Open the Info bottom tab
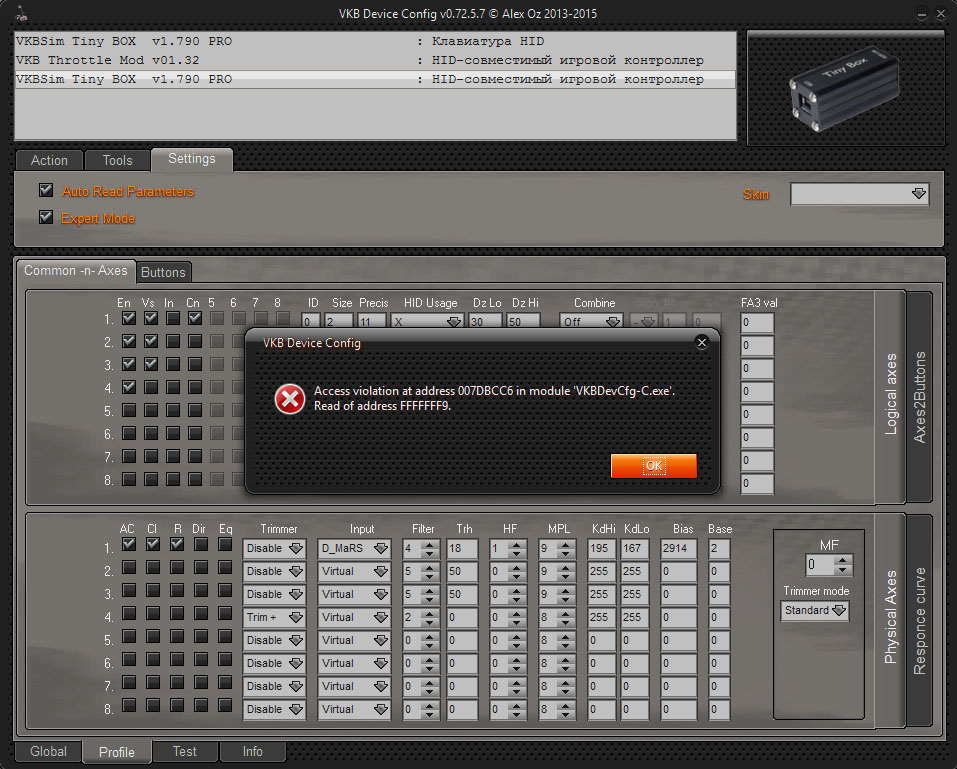957x769 pixels. pyautogui.click(x=252, y=751)
